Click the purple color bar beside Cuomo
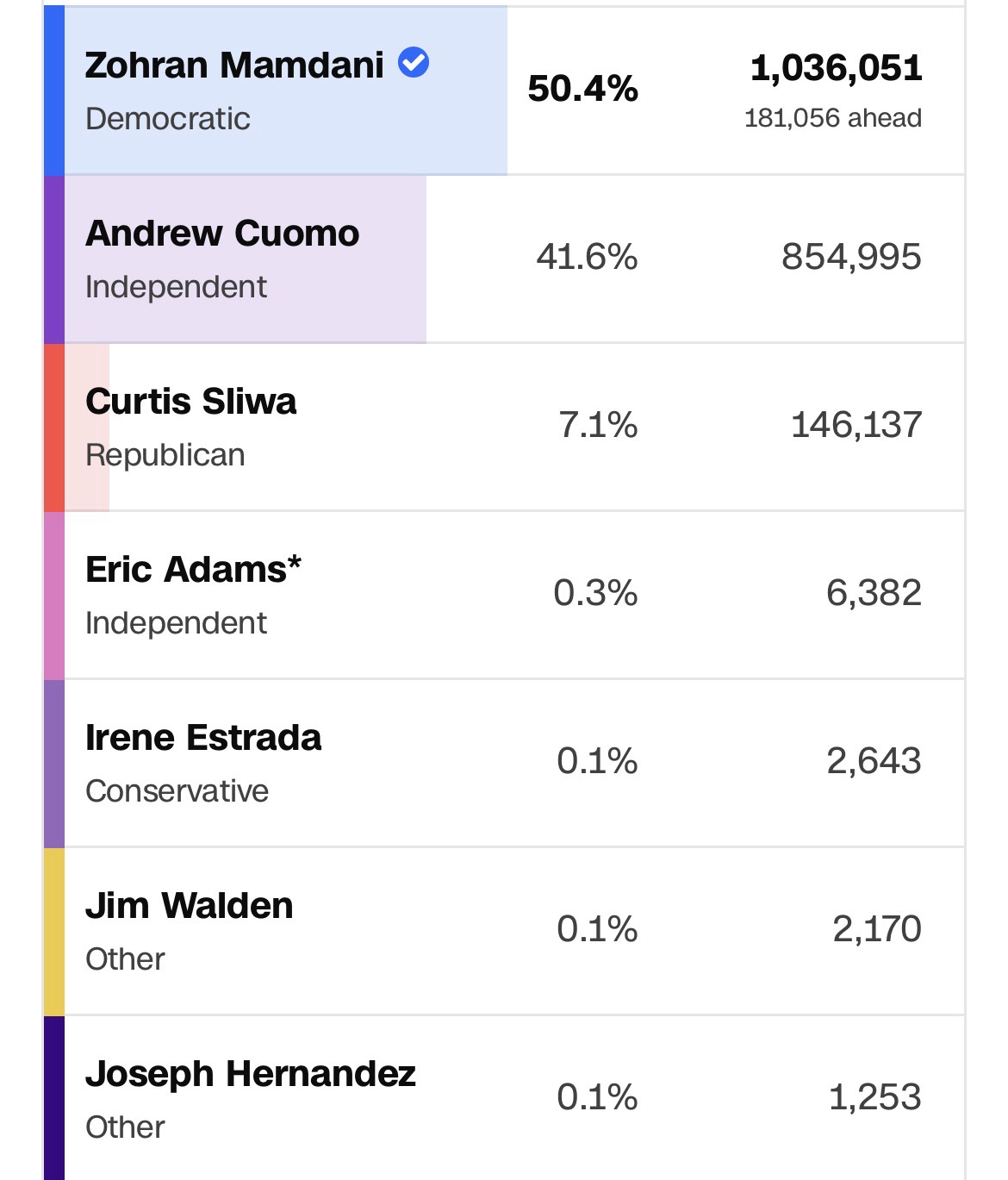 (53, 259)
